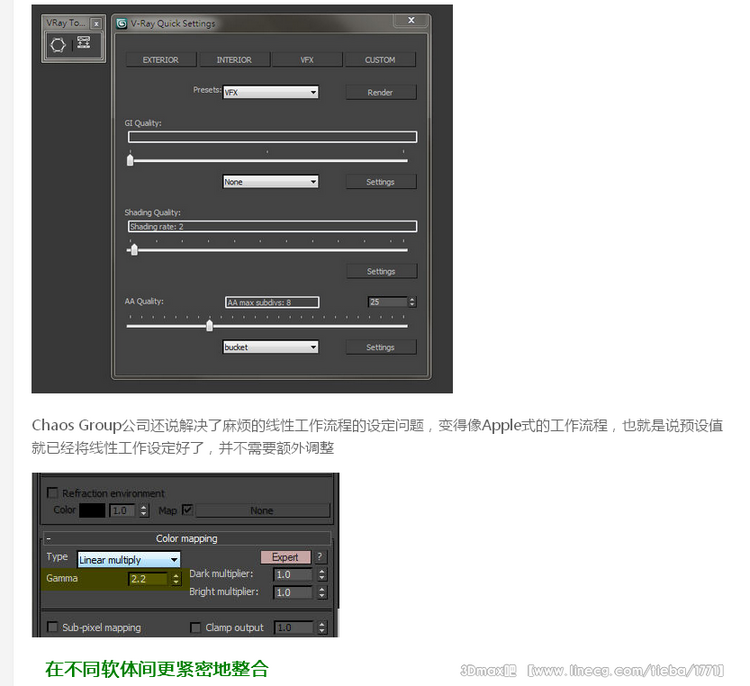
Task: Click the GI Quality progress bar
Action: click(x=273, y=137)
